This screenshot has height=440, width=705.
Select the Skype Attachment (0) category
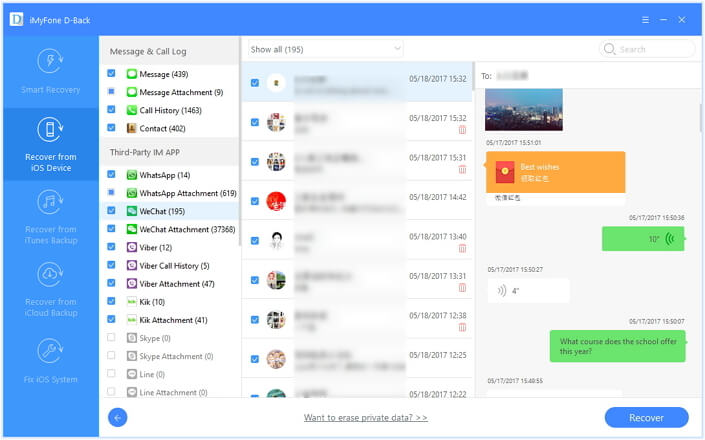(169, 356)
